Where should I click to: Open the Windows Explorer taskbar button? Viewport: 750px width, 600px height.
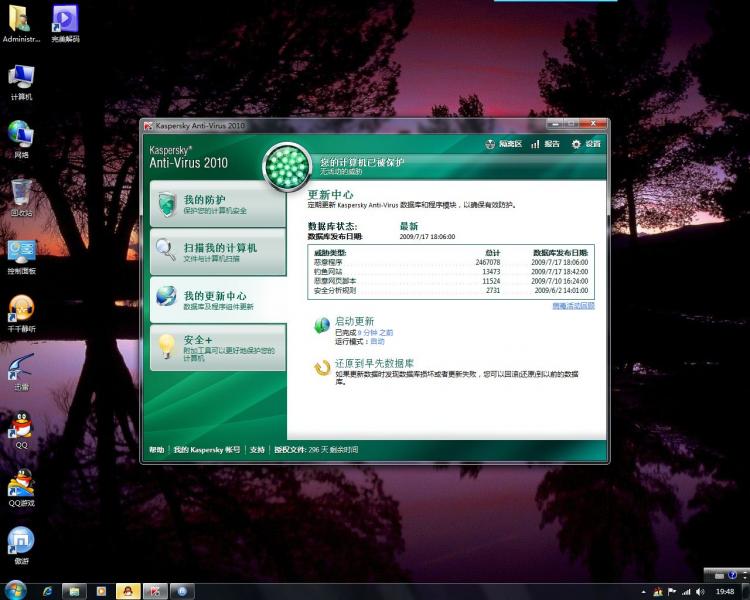(74, 591)
